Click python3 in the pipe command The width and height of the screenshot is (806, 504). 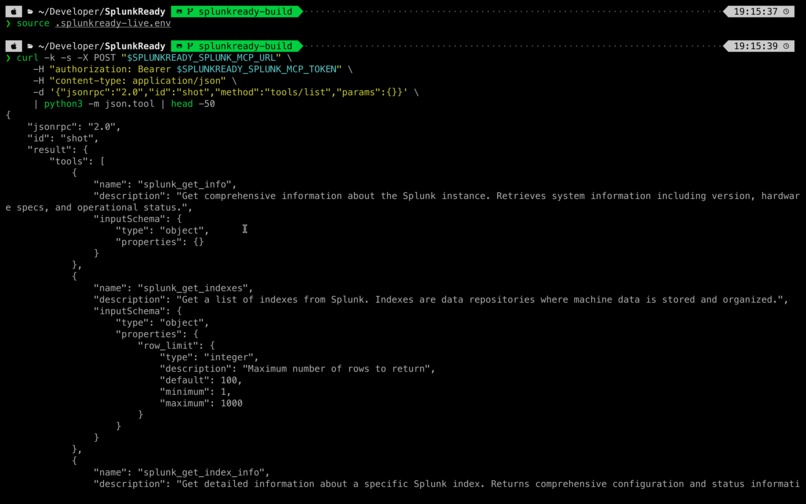pyautogui.click(x=63, y=104)
